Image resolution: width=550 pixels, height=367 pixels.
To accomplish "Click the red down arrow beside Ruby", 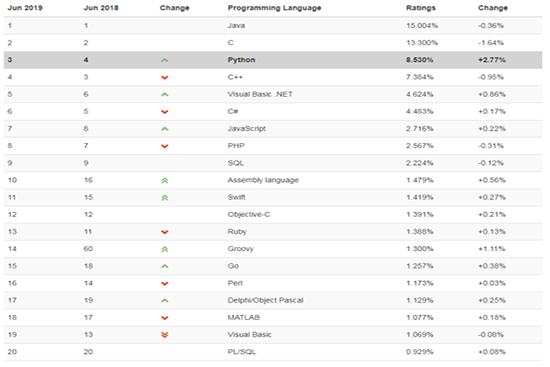I will pos(165,232).
